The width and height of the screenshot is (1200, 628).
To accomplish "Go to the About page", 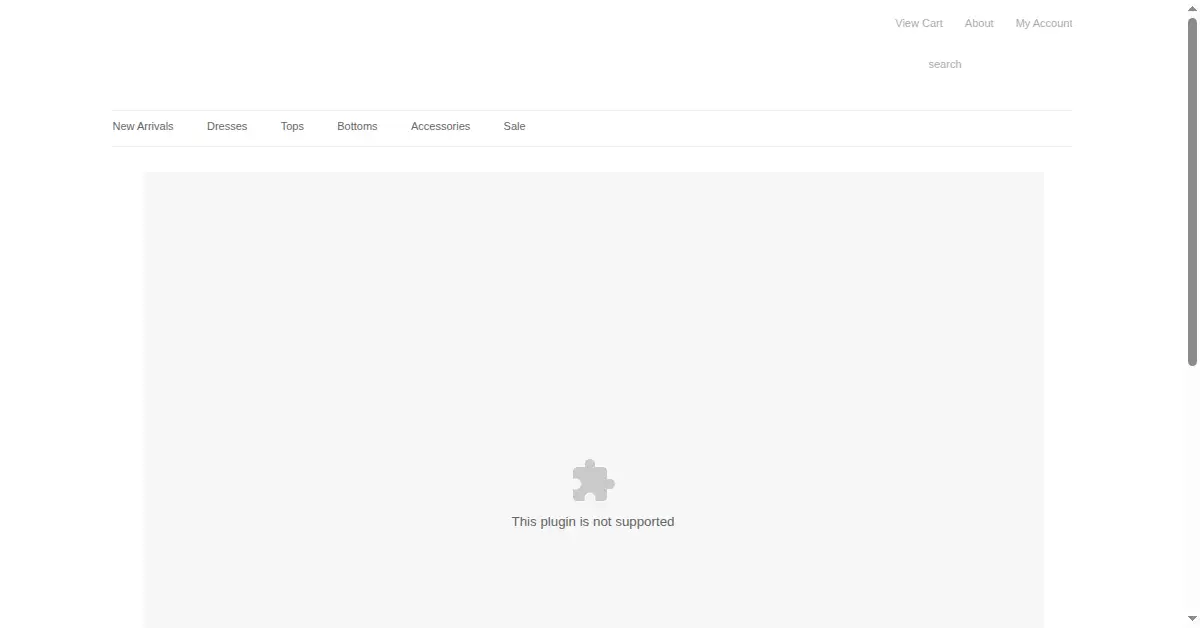I will (x=979, y=23).
